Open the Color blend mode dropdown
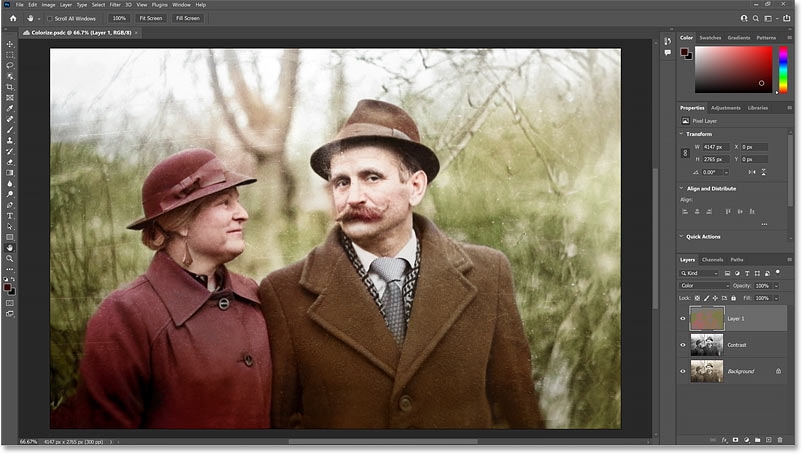 [x=705, y=286]
